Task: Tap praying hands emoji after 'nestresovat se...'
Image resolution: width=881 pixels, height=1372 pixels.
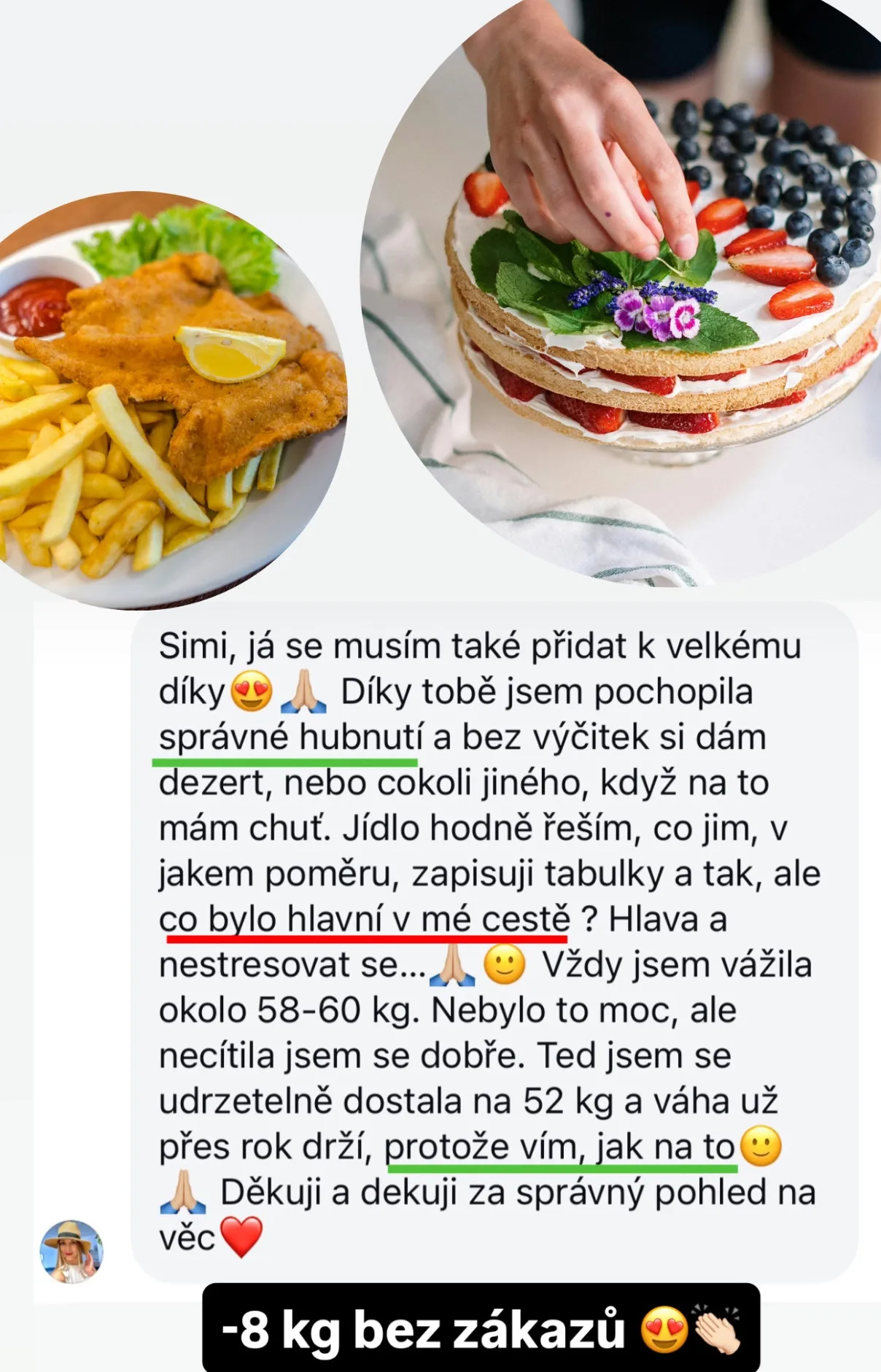Action: (x=452, y=964)
